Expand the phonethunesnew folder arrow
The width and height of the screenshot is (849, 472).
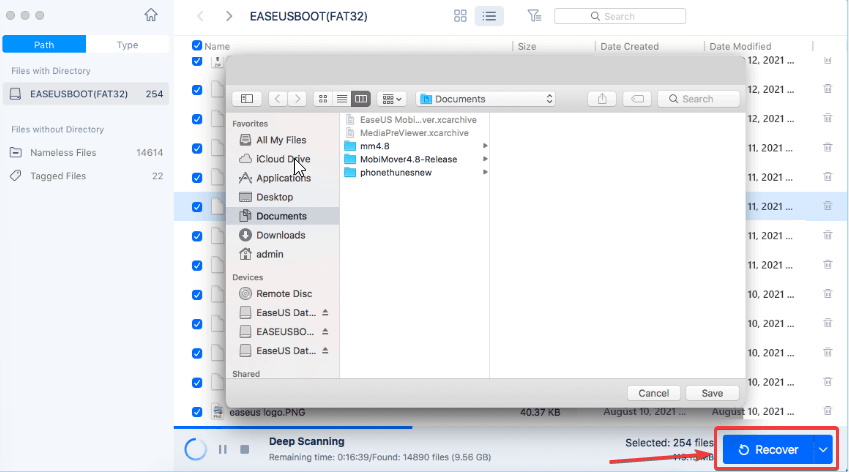[x=485, y=172]
